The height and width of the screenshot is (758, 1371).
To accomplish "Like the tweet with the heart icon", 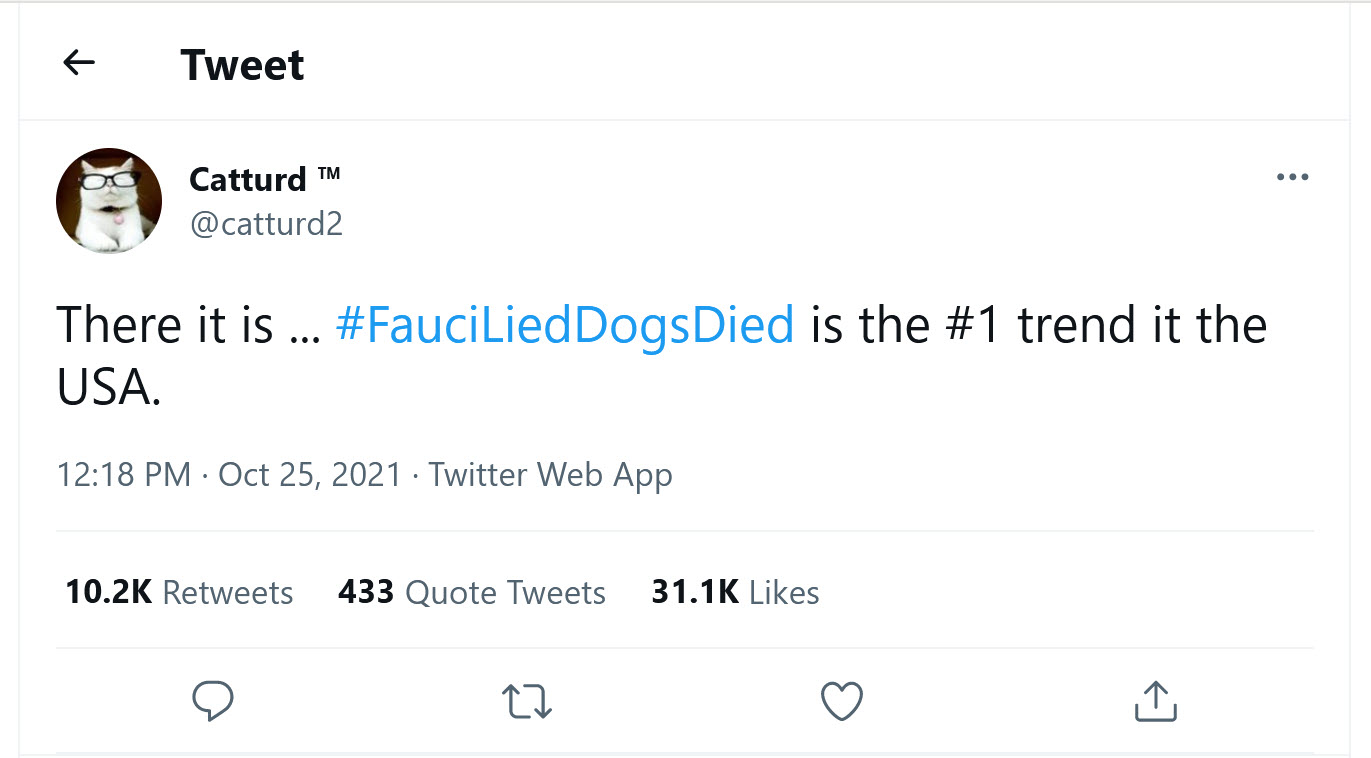I will (x=841, y=701).
